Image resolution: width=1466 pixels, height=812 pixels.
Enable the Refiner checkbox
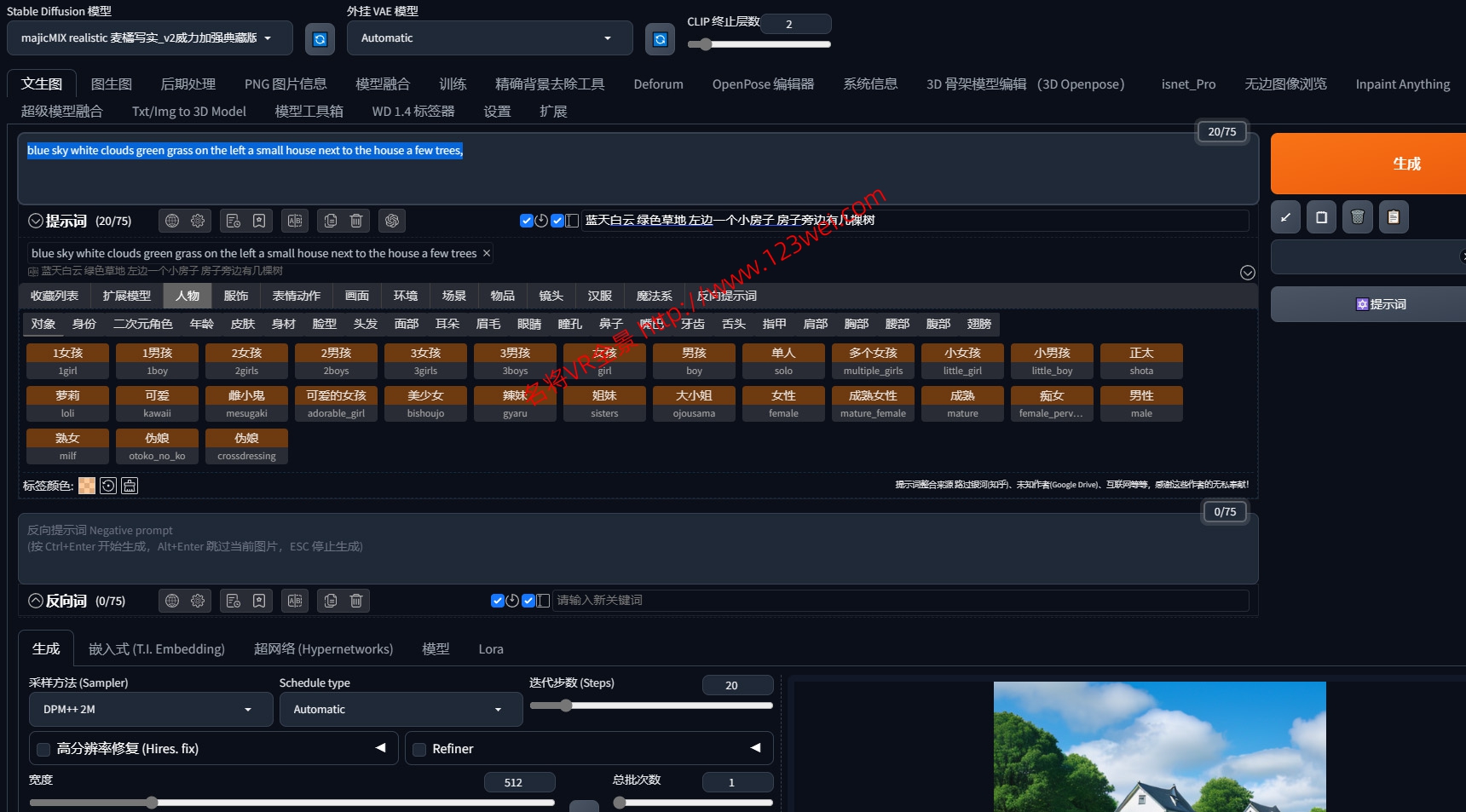click(x=419, y=750)
